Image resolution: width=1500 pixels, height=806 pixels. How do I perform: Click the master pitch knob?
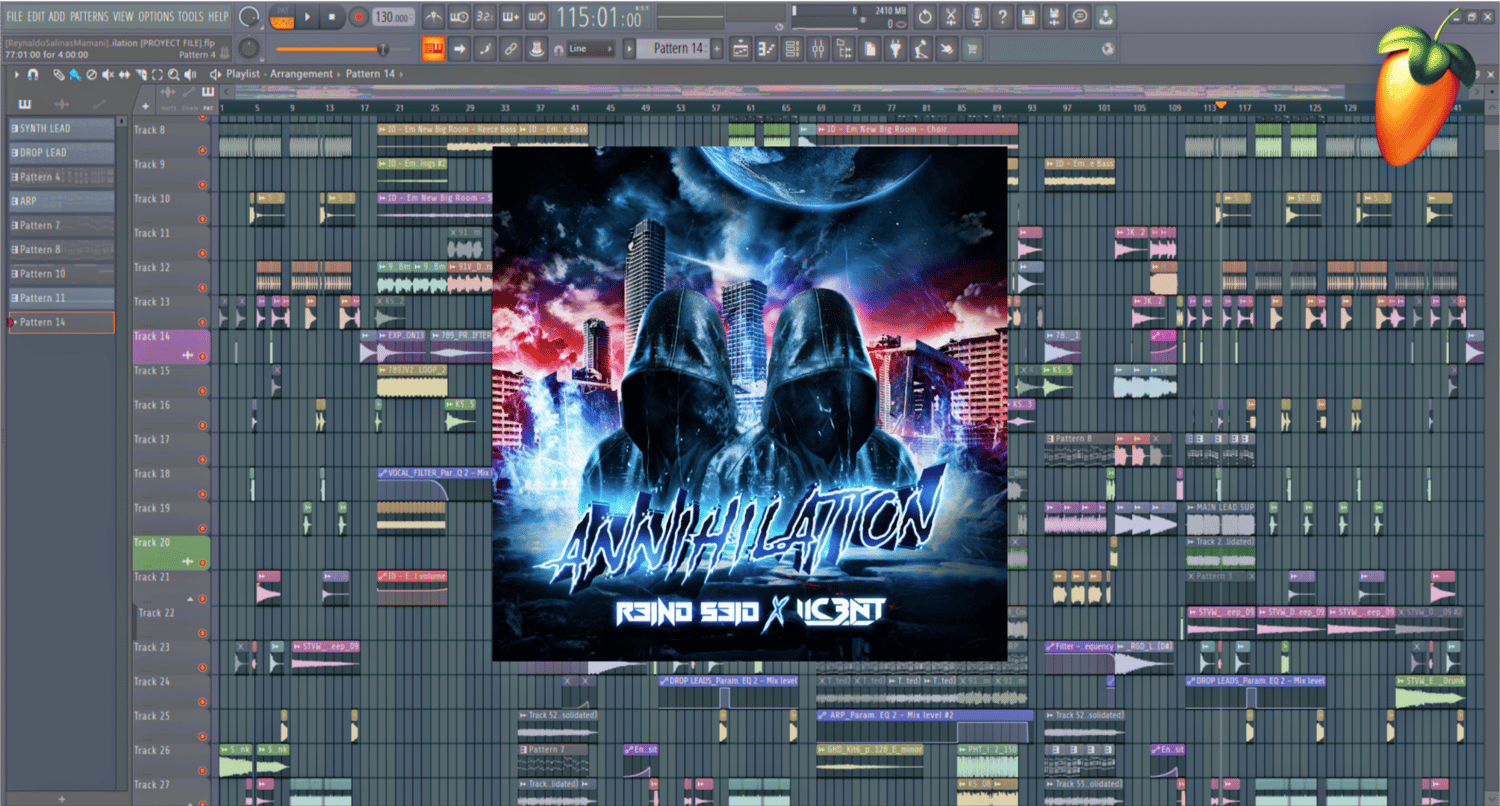[248, 48]
